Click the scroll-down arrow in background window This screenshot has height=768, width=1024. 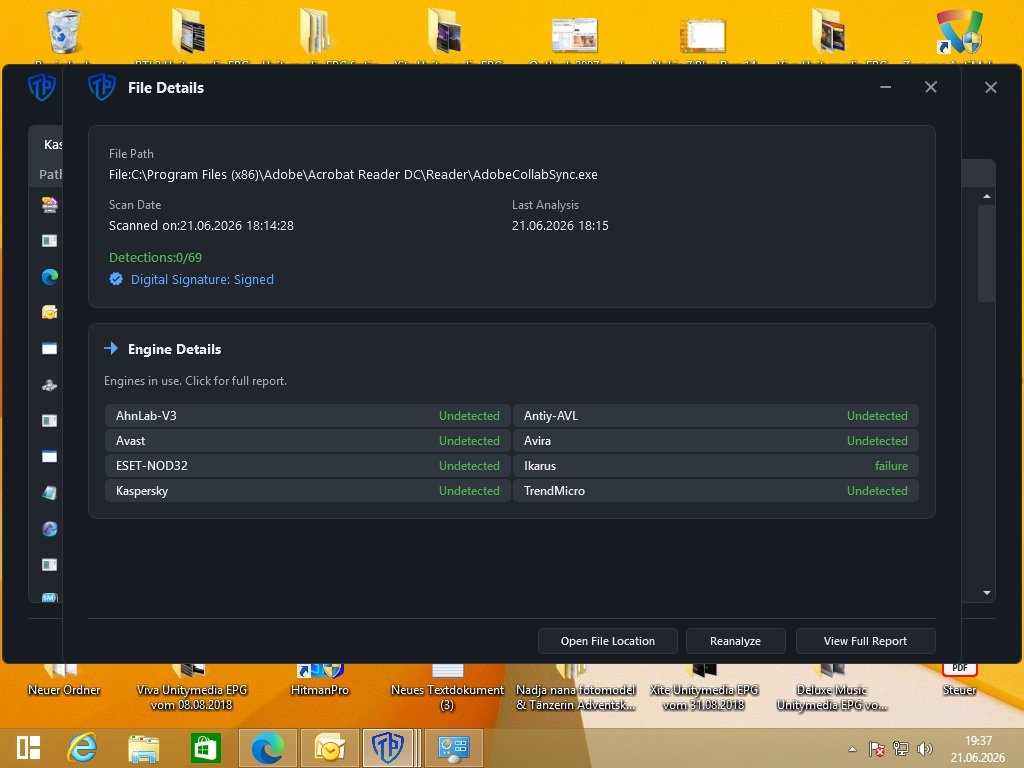pos(987,593)
